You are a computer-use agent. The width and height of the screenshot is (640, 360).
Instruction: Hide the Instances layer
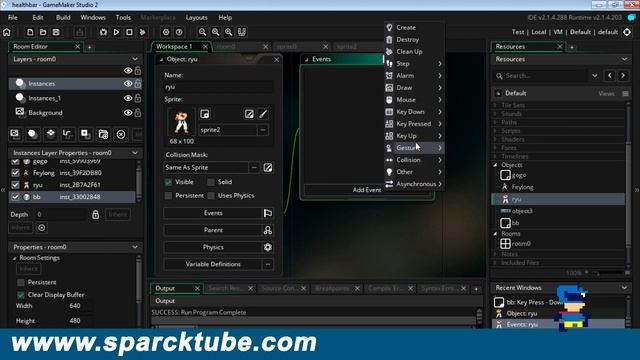click(128, 83)
